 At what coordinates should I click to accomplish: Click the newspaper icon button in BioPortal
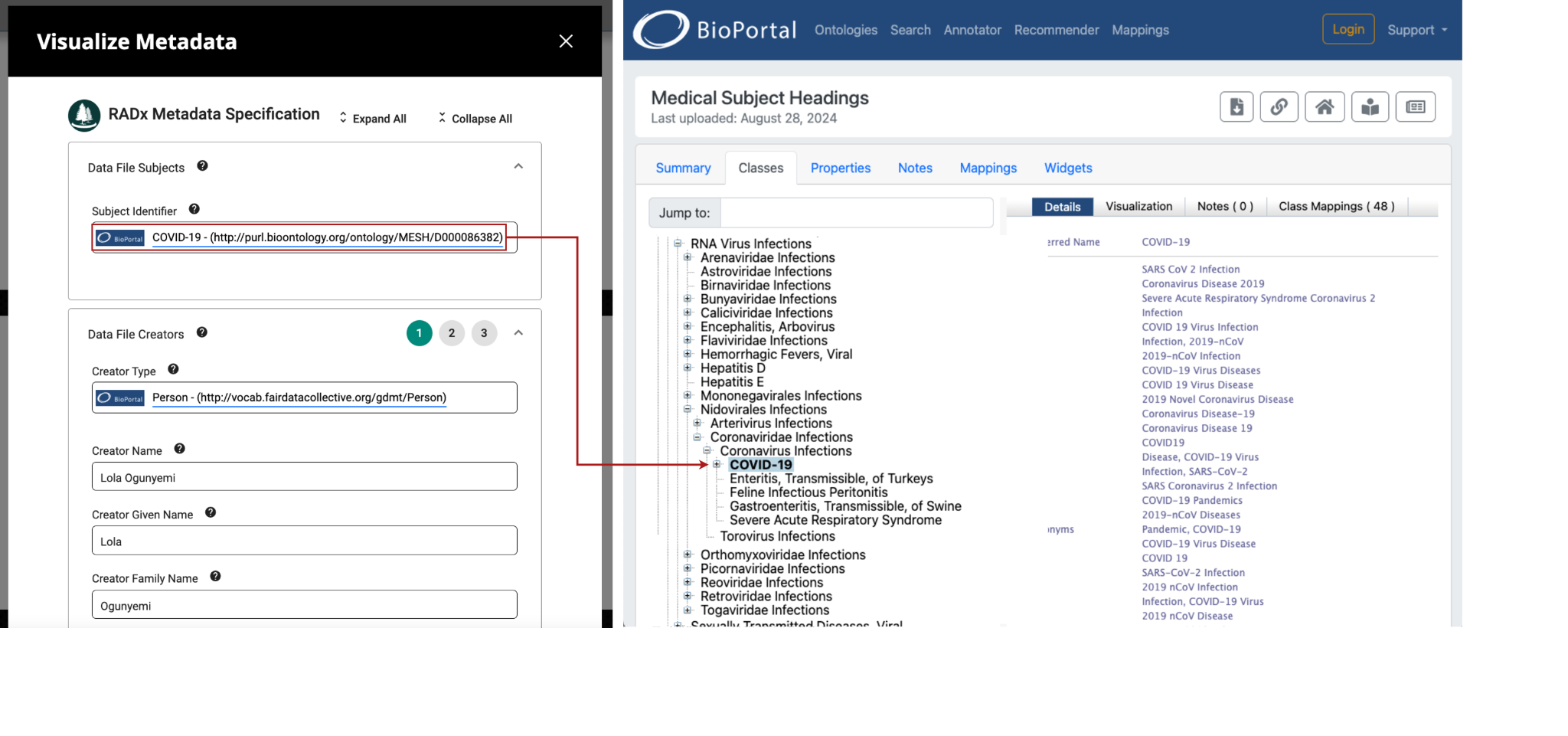tap(1415, 106)
